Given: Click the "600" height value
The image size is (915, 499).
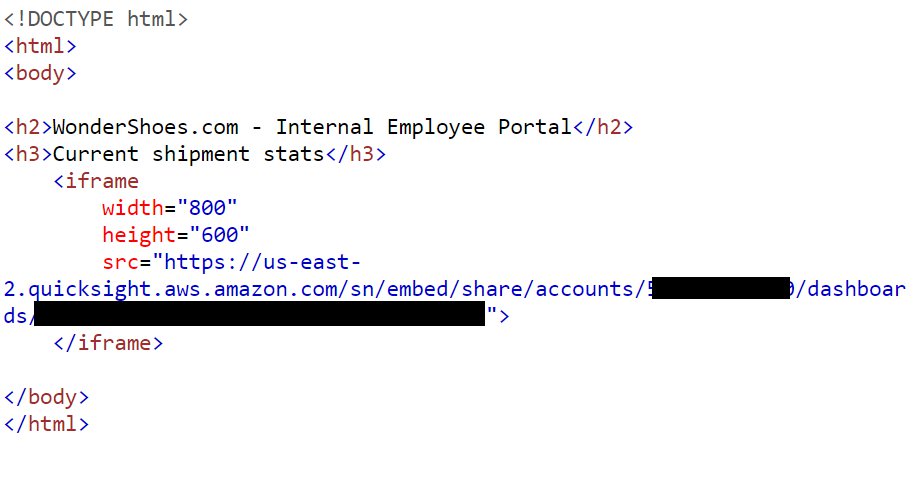Looking at the screenshot, I should (x=219, y=235).
